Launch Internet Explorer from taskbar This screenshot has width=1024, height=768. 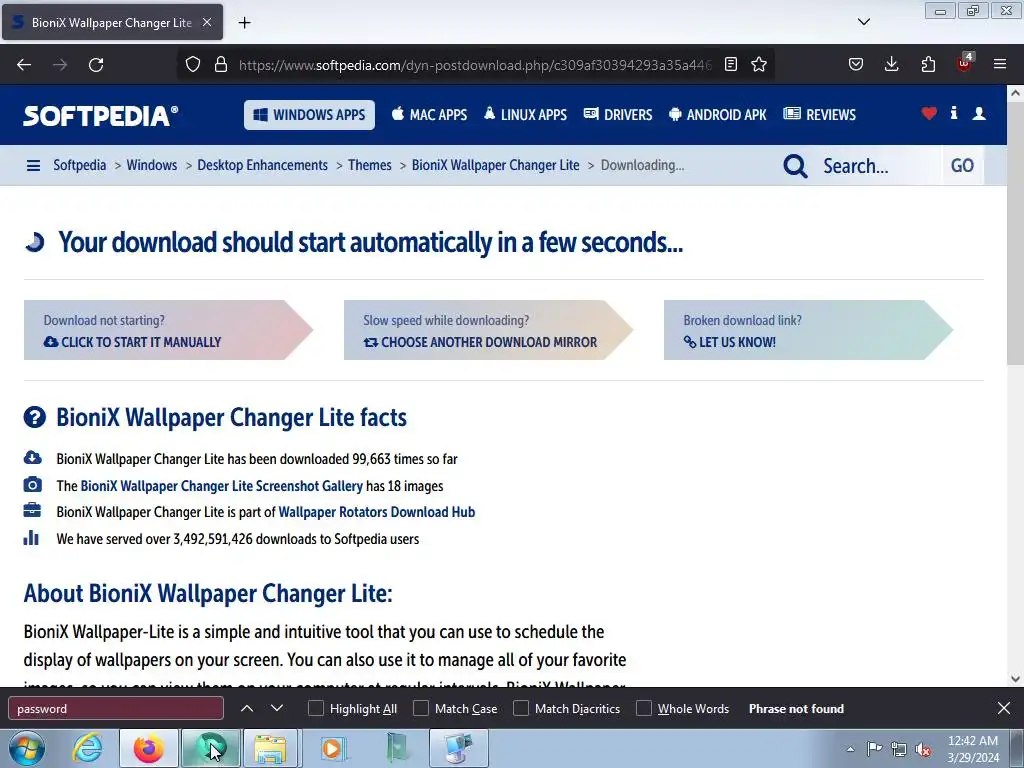click(x=88, y=748)
